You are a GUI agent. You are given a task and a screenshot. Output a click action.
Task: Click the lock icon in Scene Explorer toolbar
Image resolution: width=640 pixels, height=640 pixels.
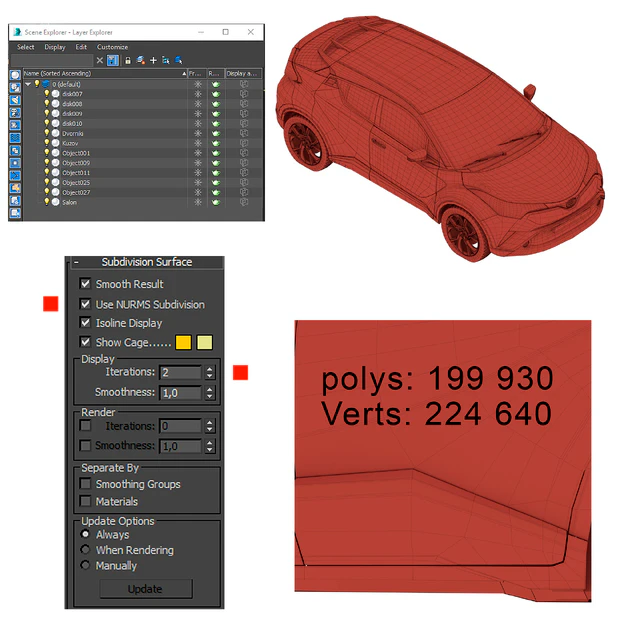tap(128, 60)
